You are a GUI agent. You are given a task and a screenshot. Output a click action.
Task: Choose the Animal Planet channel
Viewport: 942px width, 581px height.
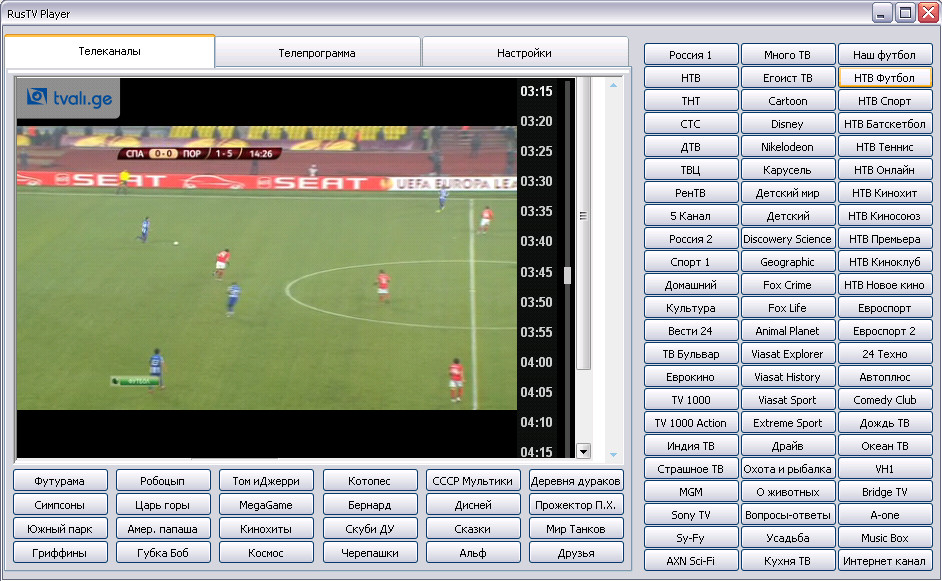[787, 331]
